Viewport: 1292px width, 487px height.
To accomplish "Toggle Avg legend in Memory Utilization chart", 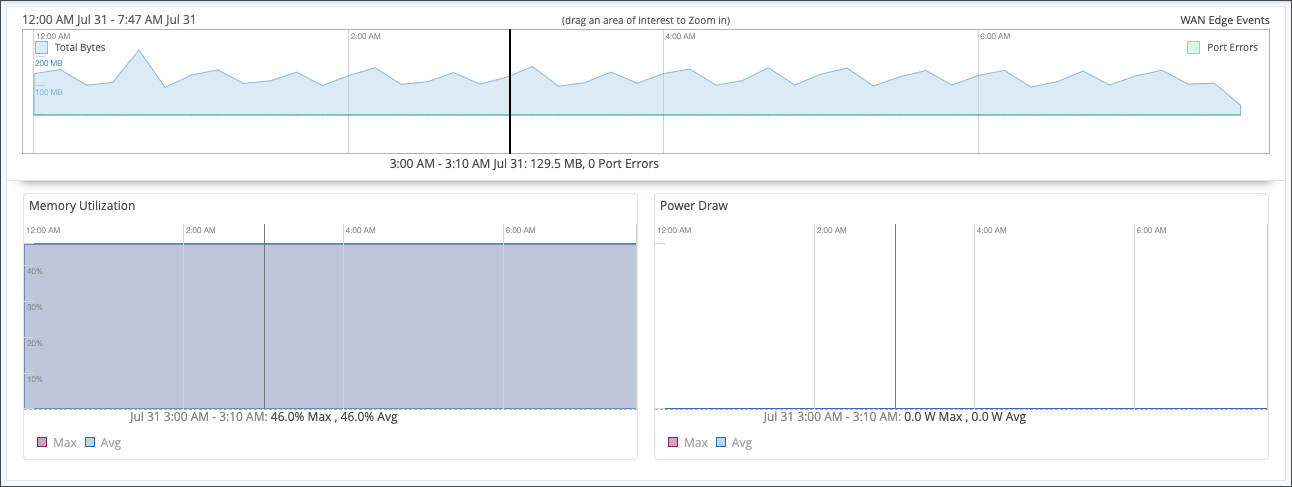I will 91,442.
